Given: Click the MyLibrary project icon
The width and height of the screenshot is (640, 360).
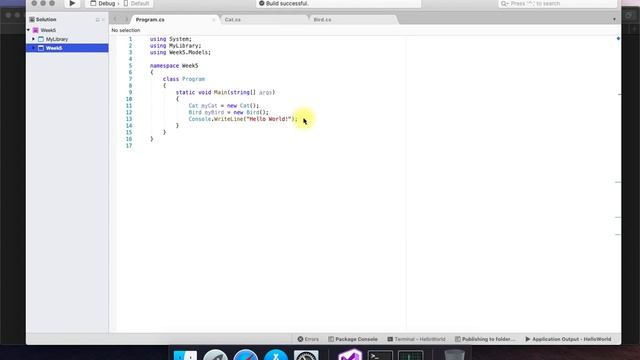Looking at the screenshot, I should click(41, 39).
